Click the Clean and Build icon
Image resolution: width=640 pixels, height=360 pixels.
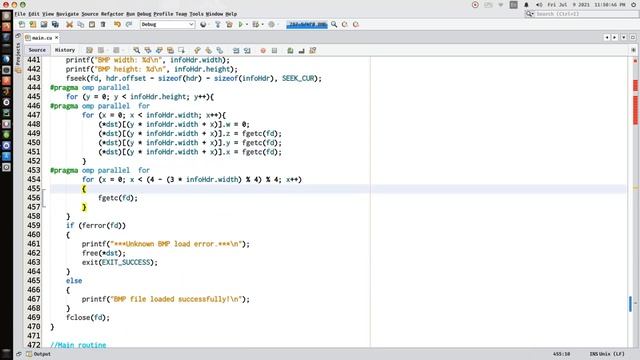(x=229, y=24)
